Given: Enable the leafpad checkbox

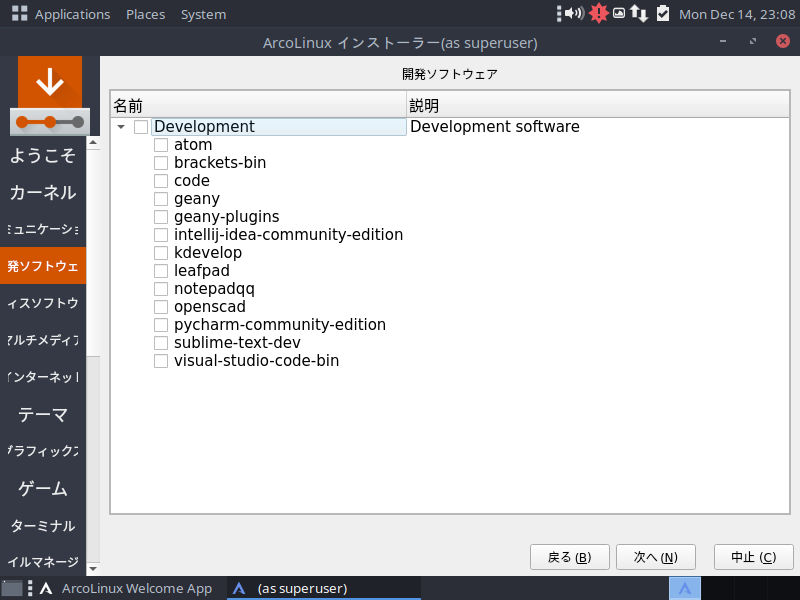Looking at the screenshot, I should pyautogui.click(x=161, y=270).
